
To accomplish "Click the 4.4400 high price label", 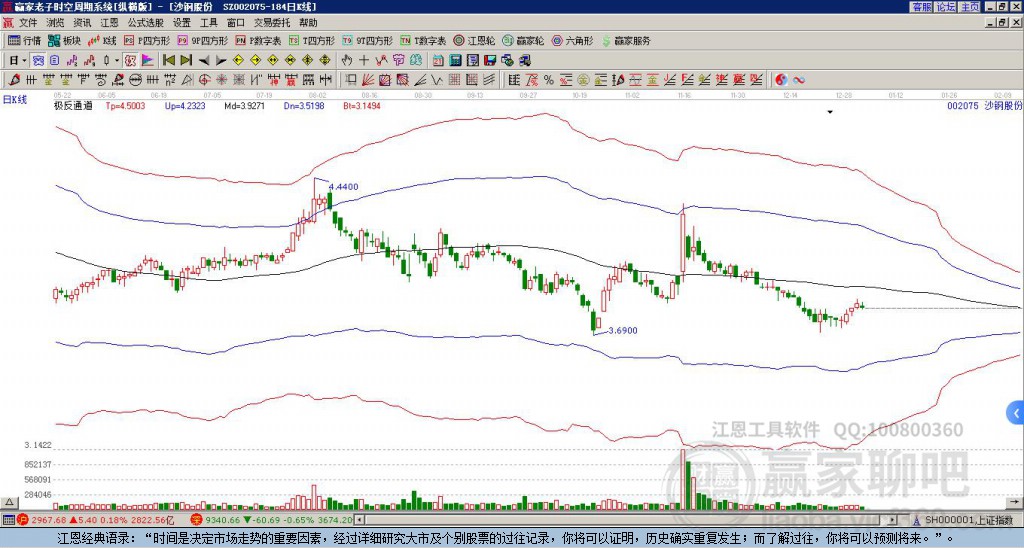I will pyautogui.click(x=344, y=187).
